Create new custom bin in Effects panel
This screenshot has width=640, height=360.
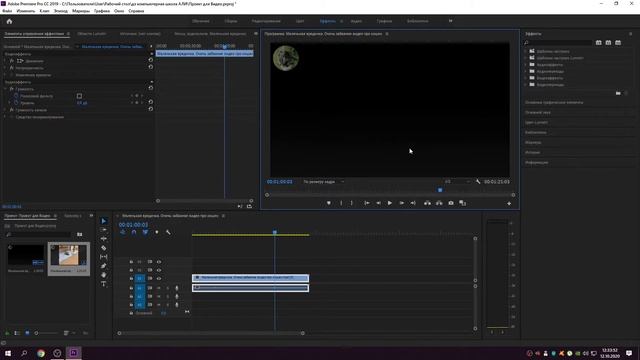[618, 93]
